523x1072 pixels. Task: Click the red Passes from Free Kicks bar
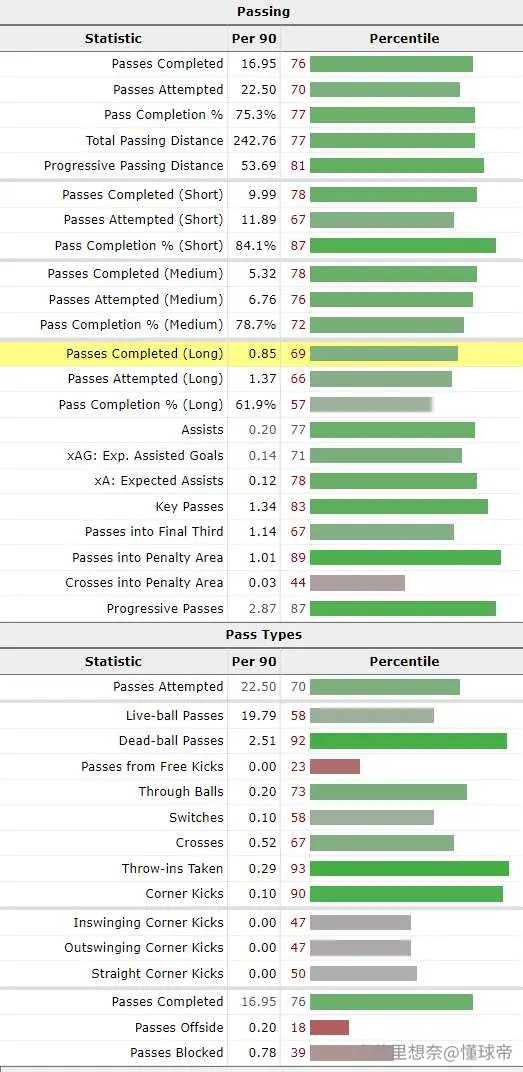click(334, 766)
